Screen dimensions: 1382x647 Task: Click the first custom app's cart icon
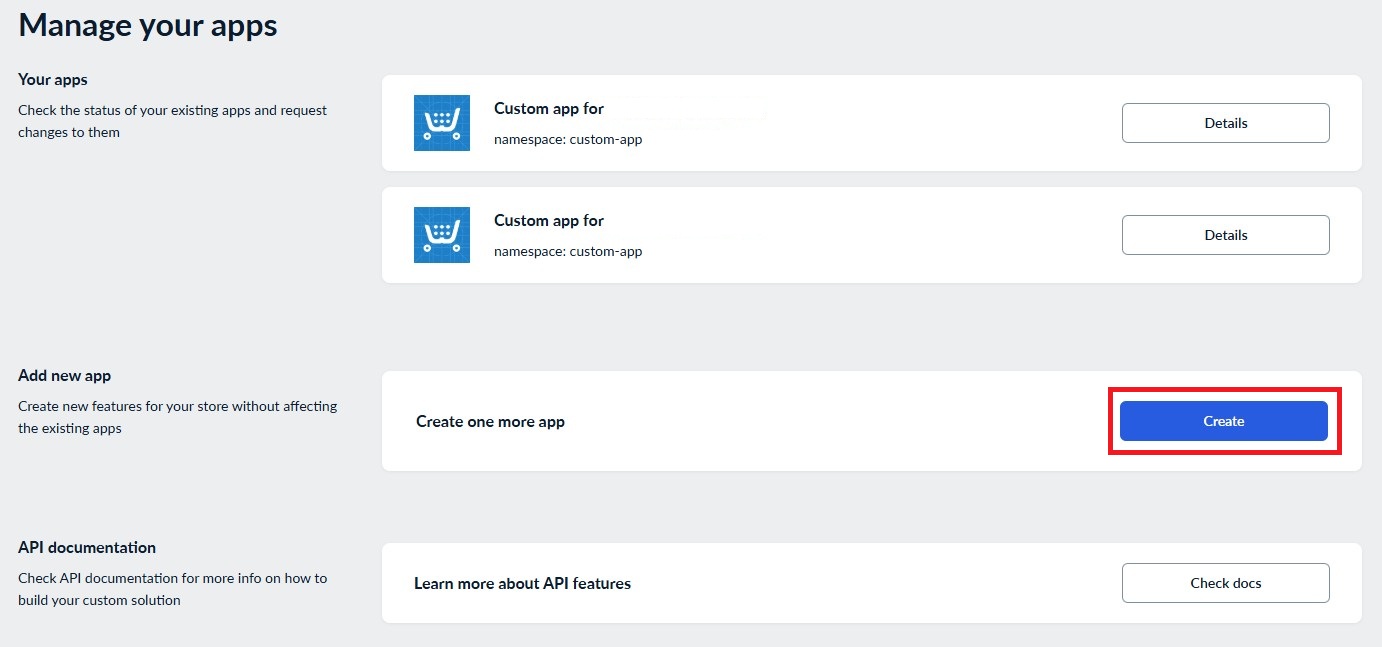tap(441, 123)
